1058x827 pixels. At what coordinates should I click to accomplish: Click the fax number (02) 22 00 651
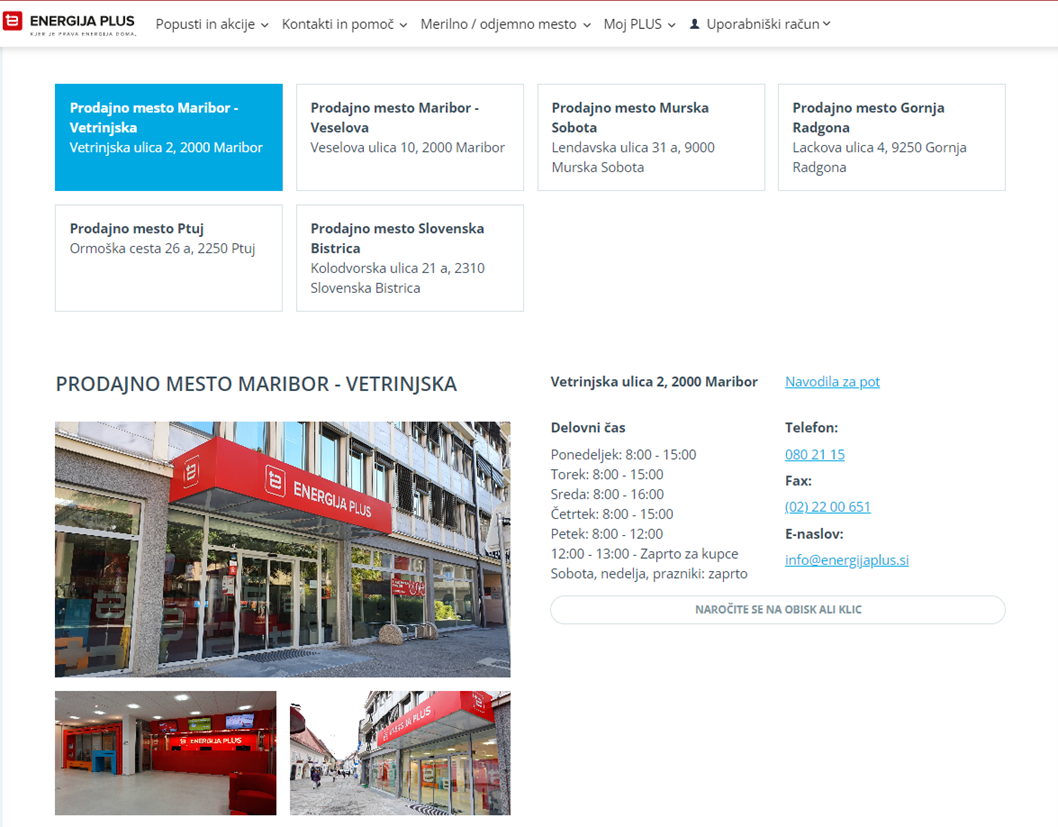[827, 507]
